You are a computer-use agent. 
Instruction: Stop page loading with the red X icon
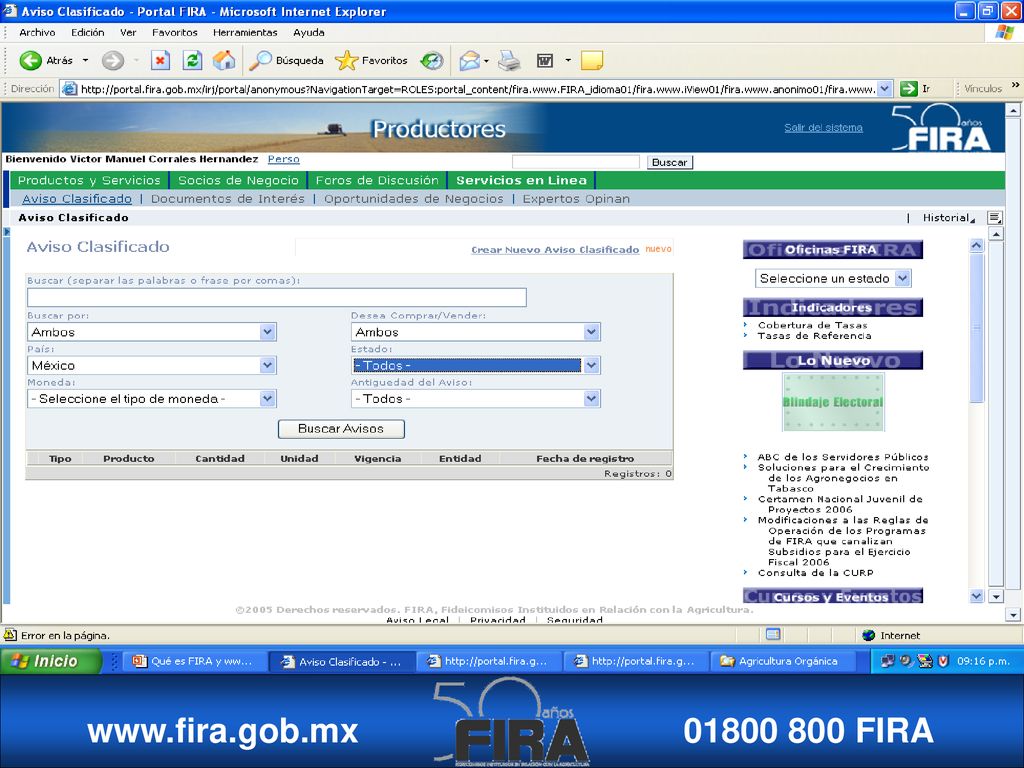coord(160,61)
